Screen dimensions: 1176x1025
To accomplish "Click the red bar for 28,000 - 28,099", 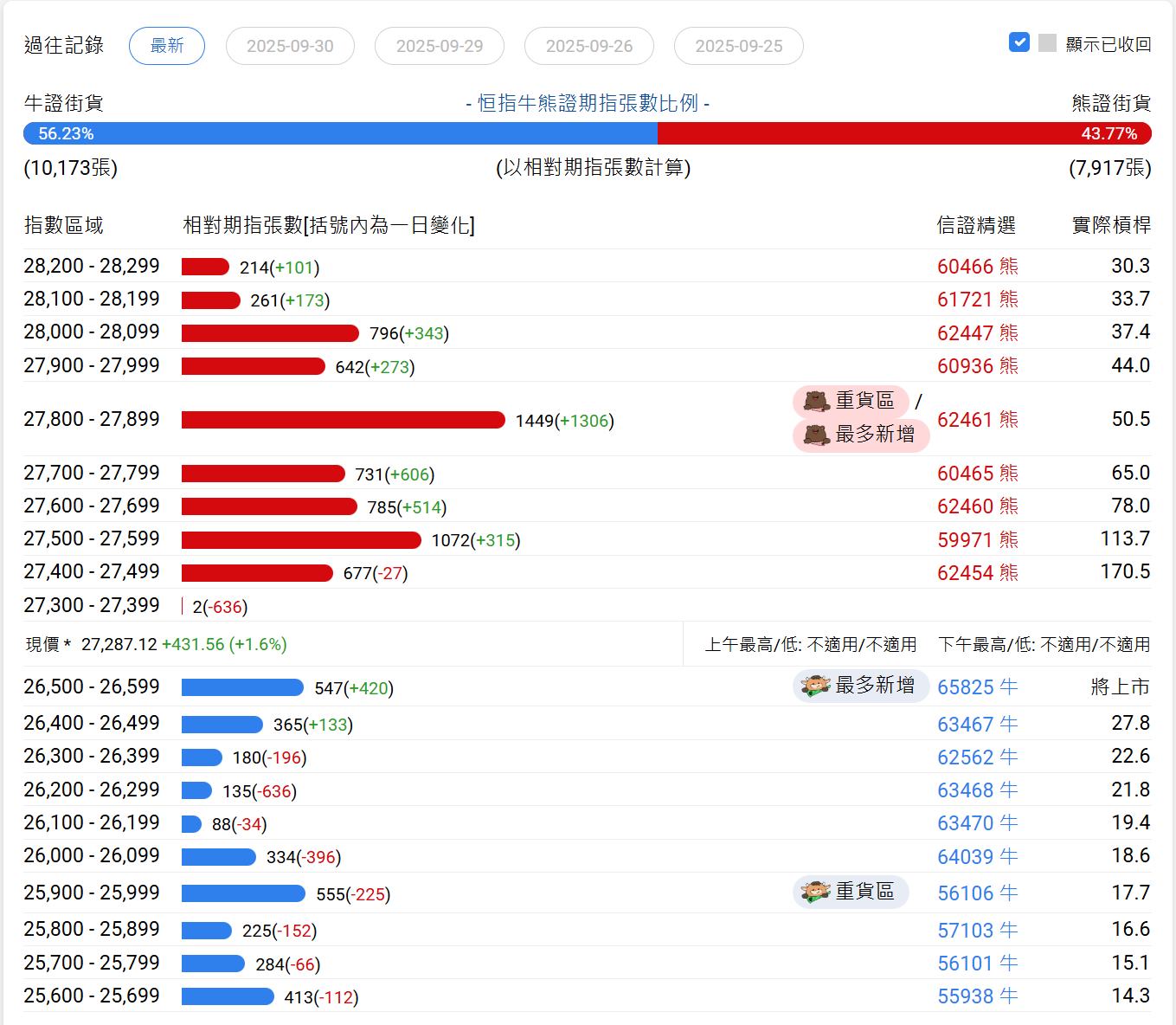I will point(270,333).
